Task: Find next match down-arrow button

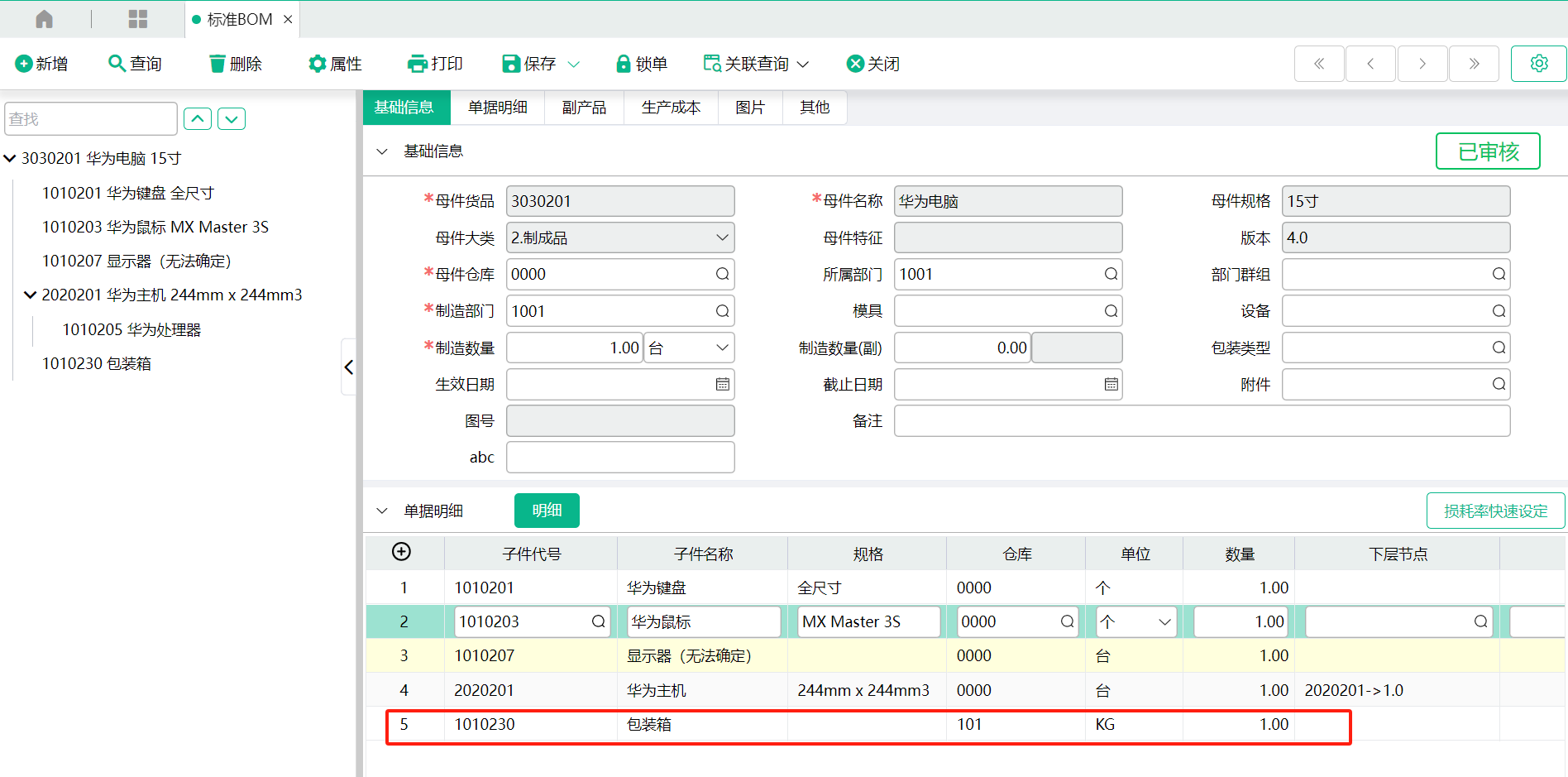Action: 232,119
